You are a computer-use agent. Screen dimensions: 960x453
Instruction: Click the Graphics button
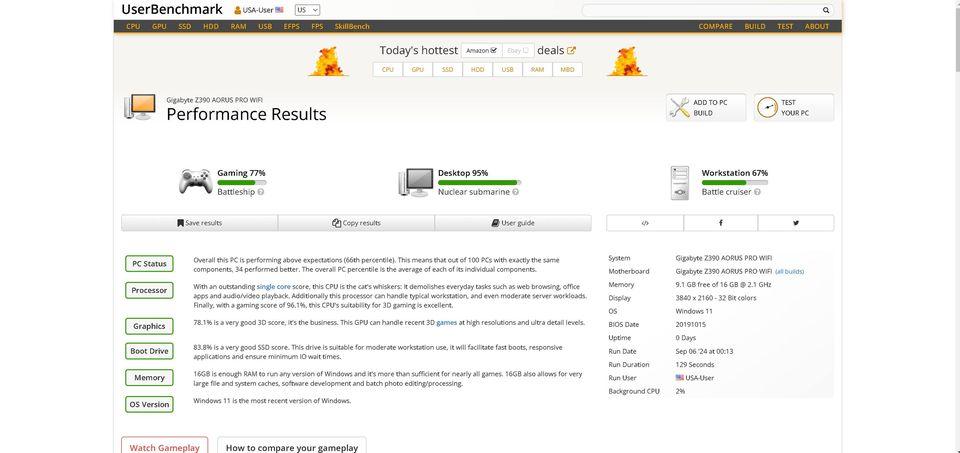point(149,326)
